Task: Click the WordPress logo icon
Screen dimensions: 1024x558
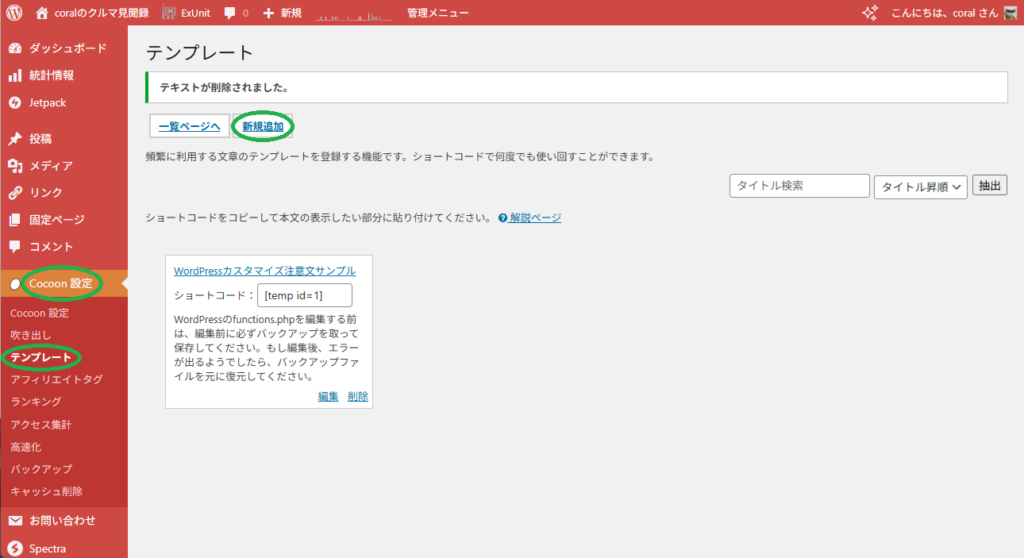Action: (14, 12)
